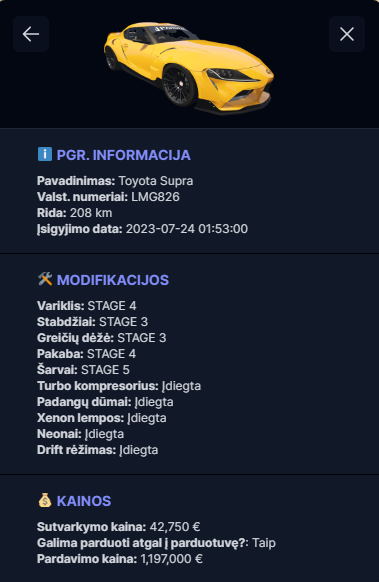Click the Turbo kompresorius Įdiegta row
This screenshot has width=379, height=582.
[119, 386]
